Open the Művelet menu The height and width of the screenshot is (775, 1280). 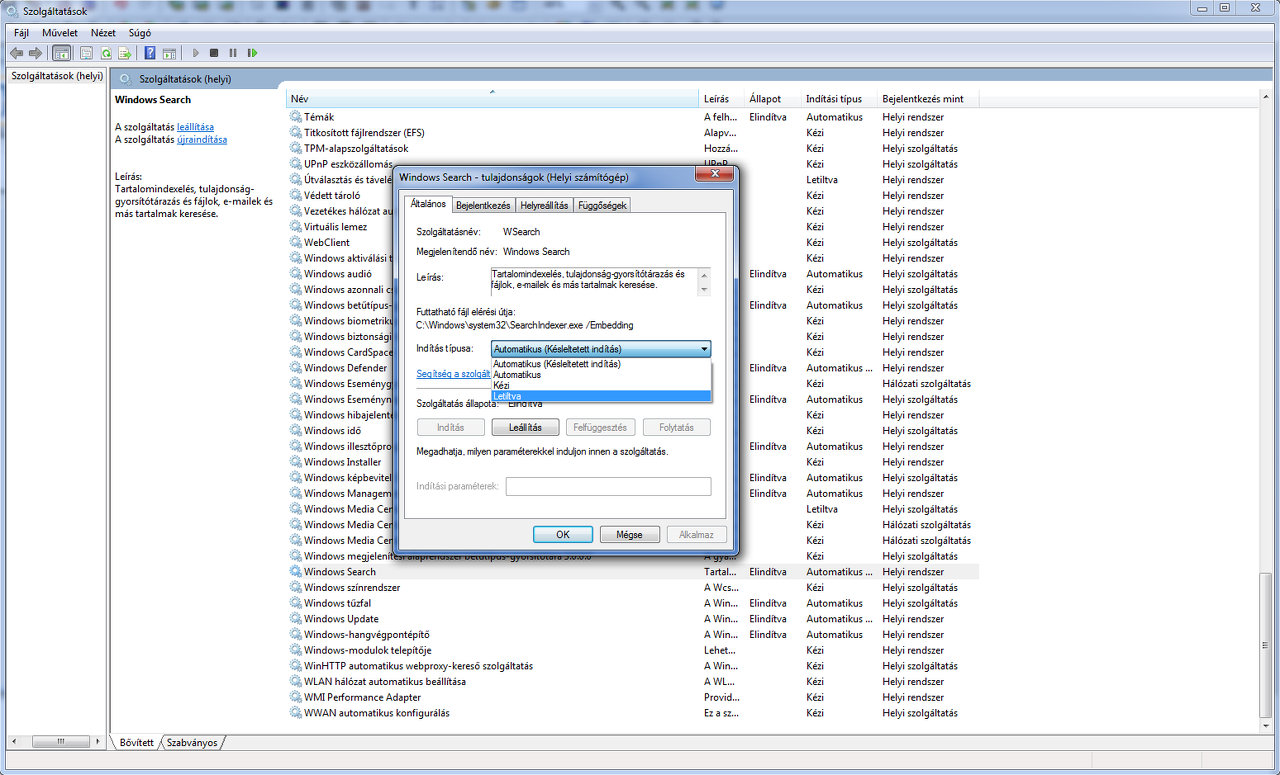coord(59,33)
